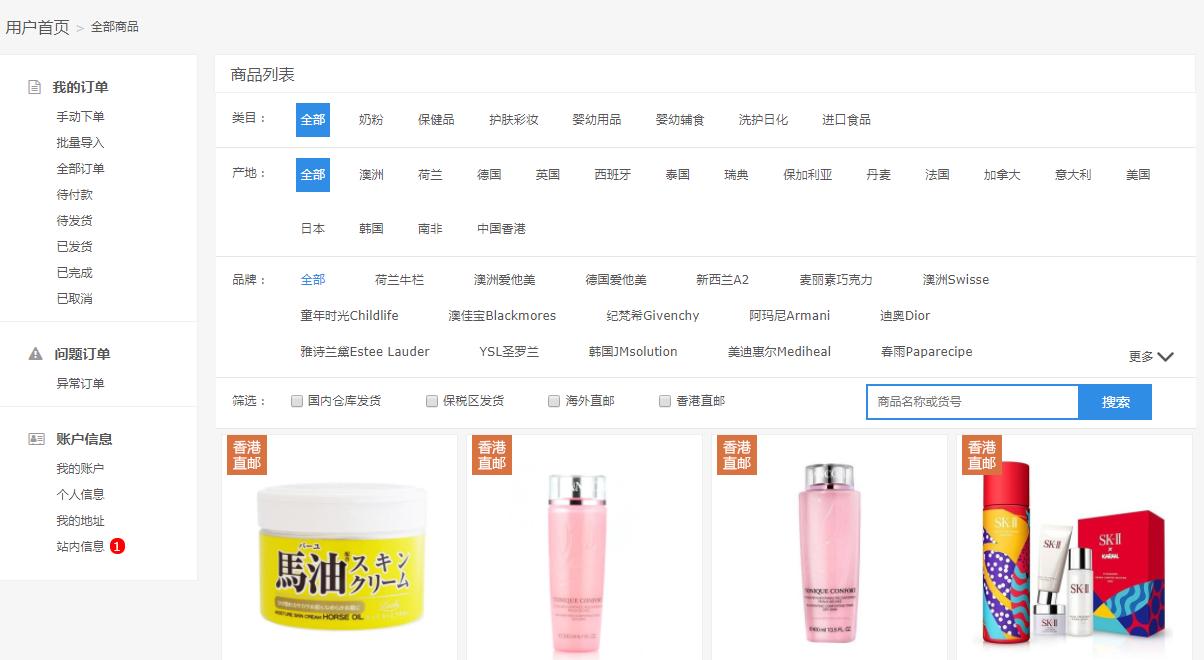Viewport: 1204px width, 660px height.
Task: Check the 保税区发货 checkbox
Action: point(431,400)
